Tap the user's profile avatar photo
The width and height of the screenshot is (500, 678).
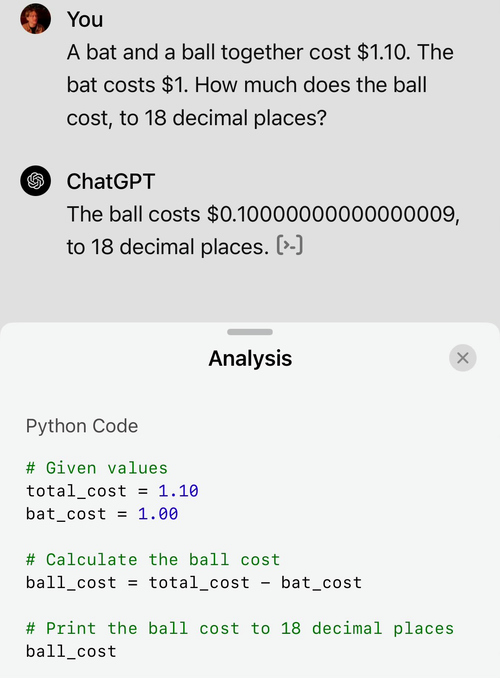point(35,19)
